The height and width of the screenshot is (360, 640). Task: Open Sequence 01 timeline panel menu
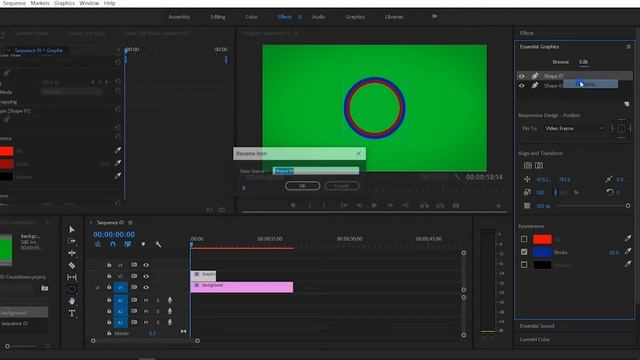tap(130, 222)
